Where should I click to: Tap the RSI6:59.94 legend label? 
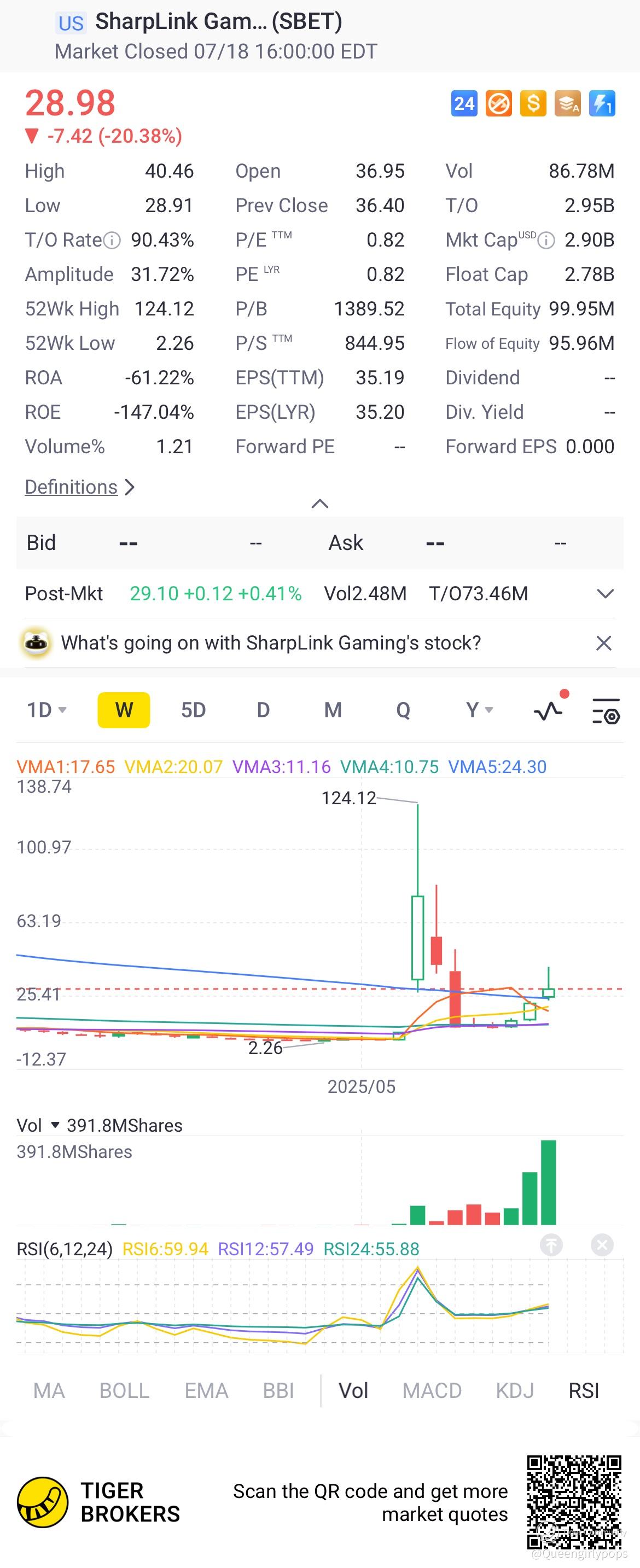point(165,1249)
